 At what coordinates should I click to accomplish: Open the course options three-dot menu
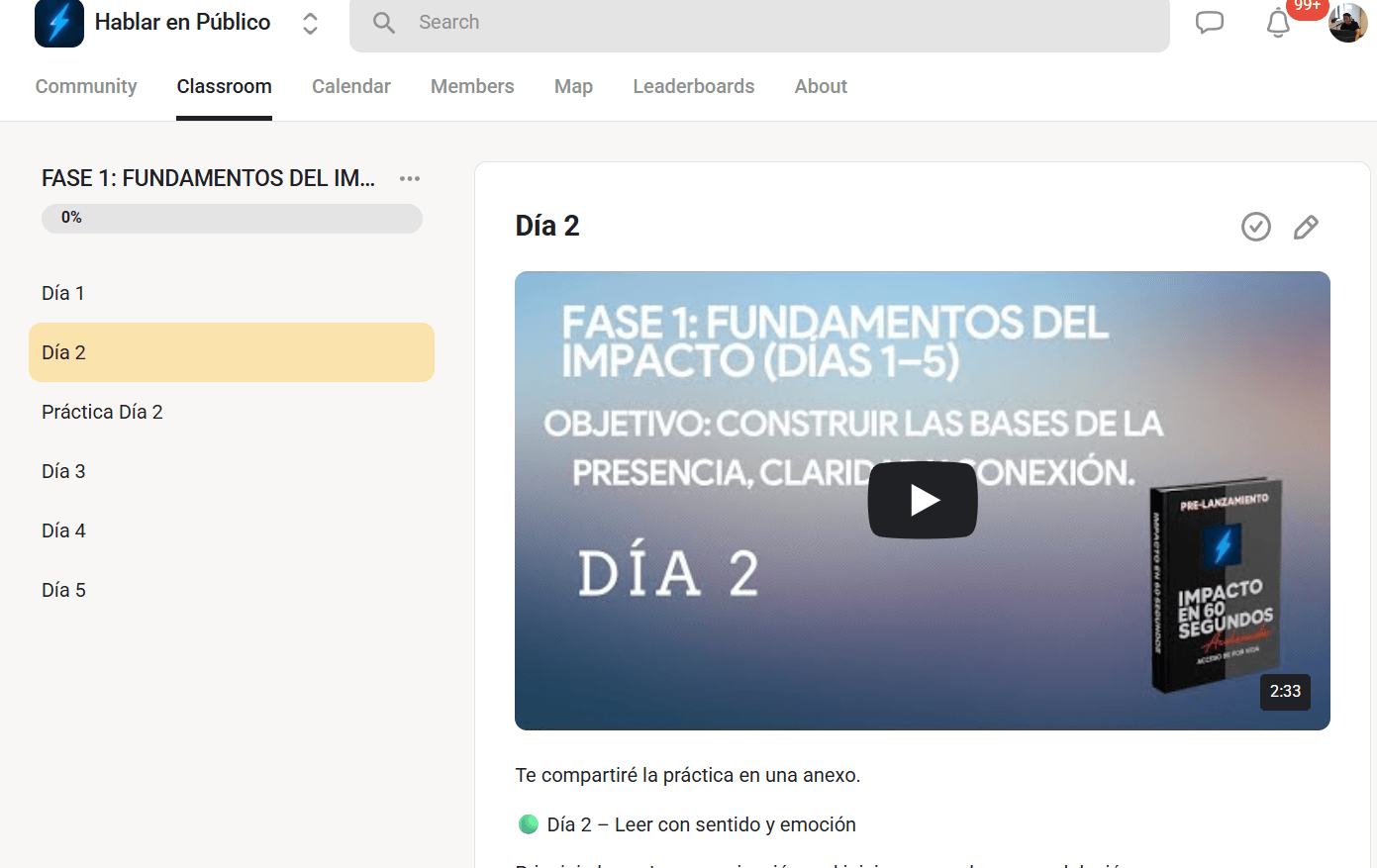tap(410, 178)
